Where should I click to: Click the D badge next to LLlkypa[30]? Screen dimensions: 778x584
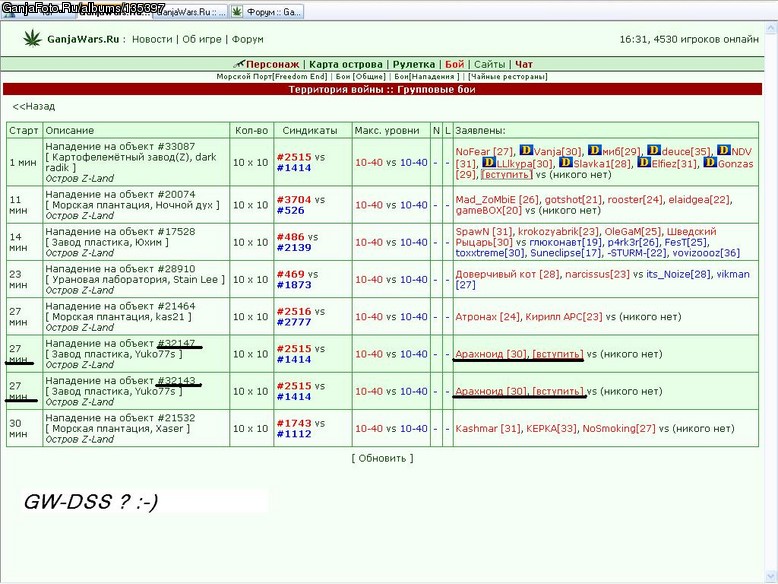489,162
